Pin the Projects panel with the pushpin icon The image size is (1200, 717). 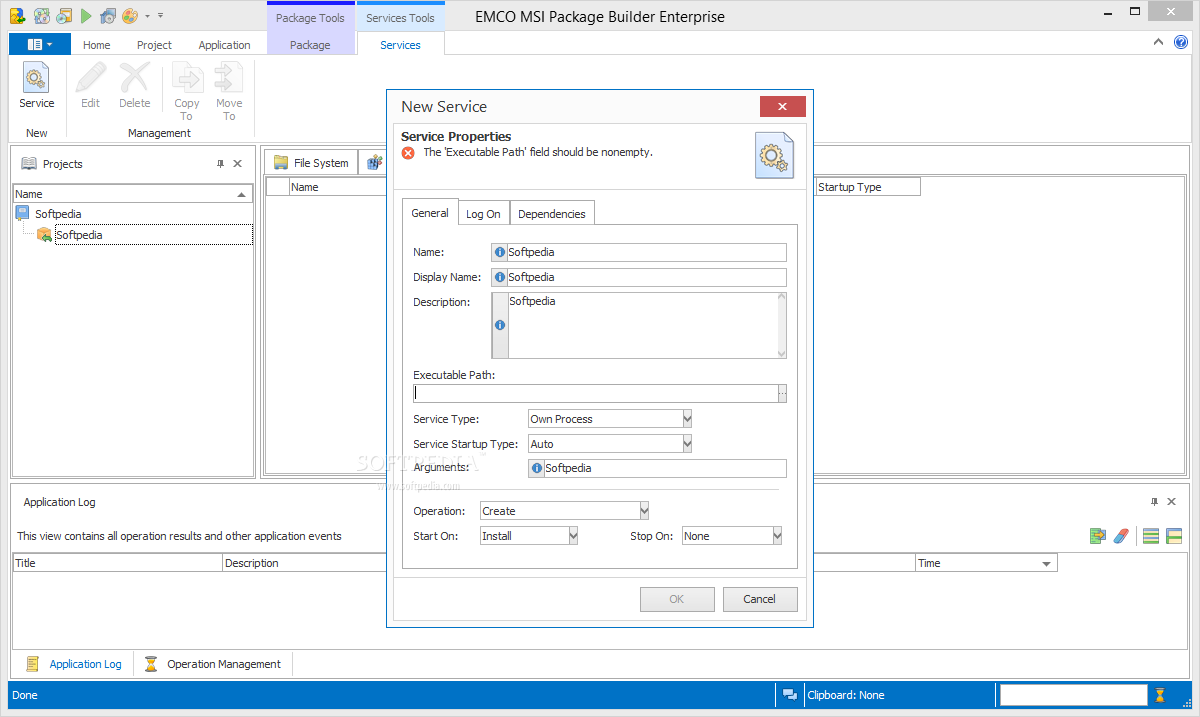click(221, 164)
